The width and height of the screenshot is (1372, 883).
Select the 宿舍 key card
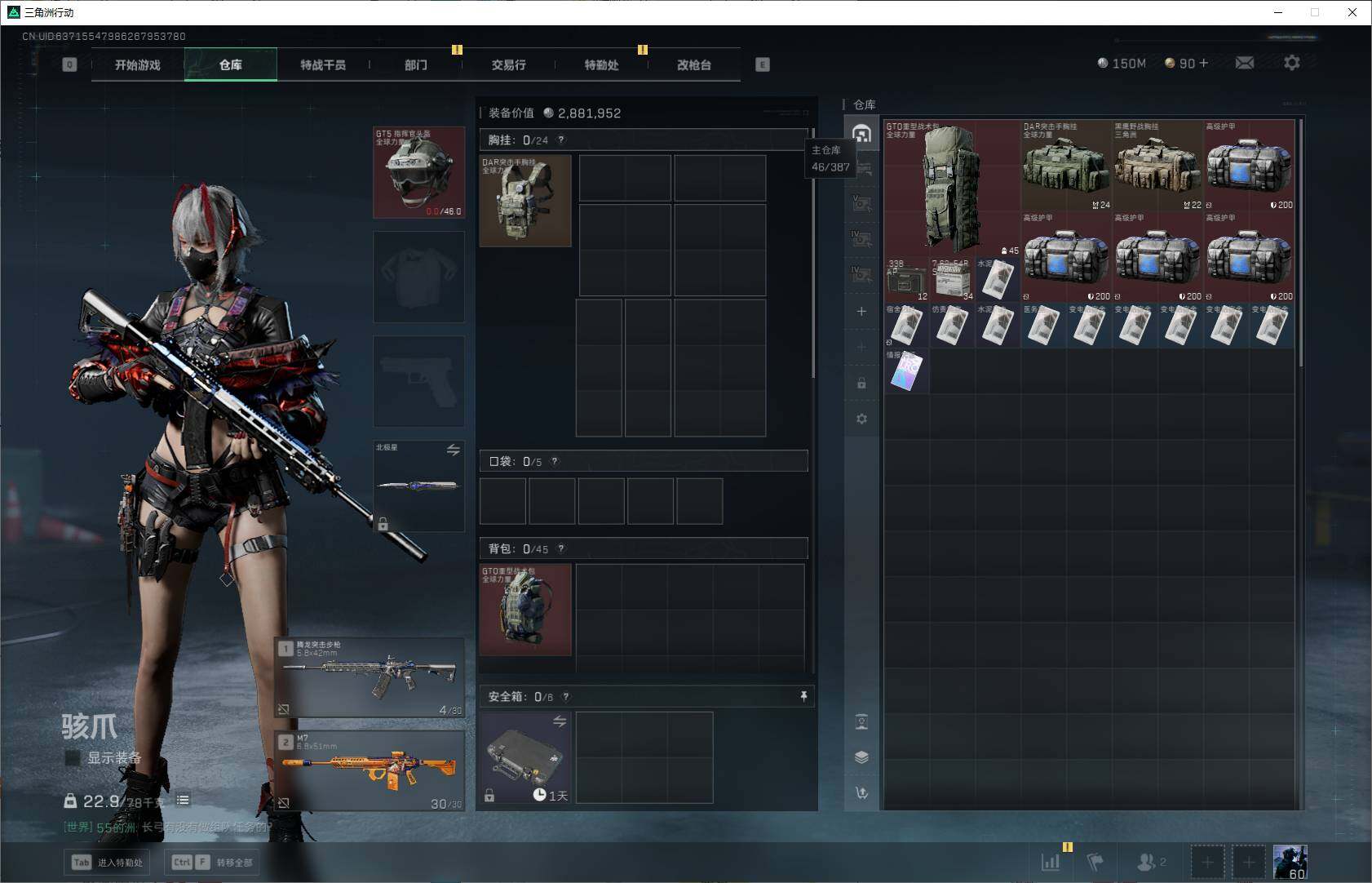(907, 326)
